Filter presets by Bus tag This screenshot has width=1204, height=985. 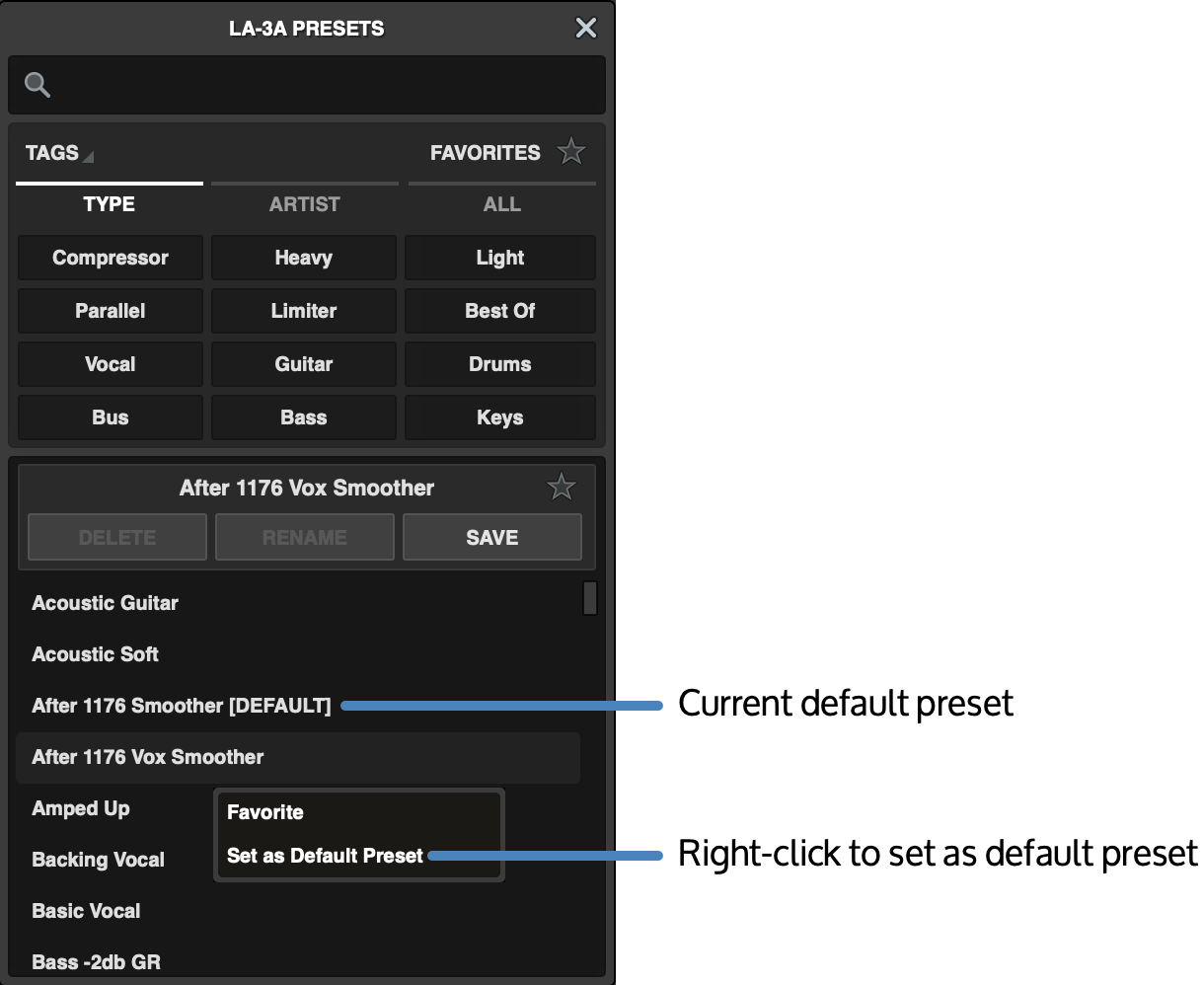[111, 417]
